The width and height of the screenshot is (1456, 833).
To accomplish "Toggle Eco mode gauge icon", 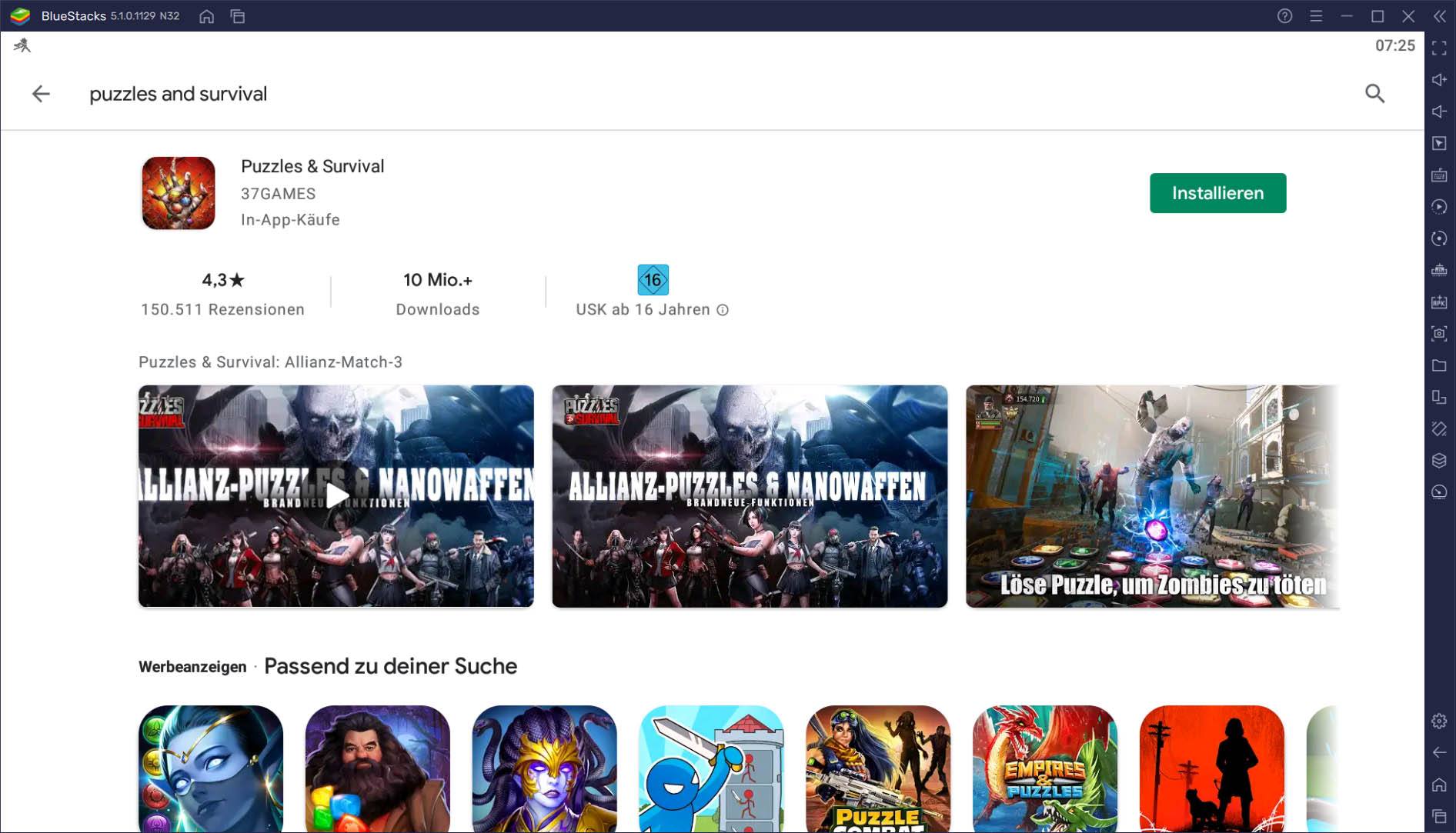I will click(1439, 492).
